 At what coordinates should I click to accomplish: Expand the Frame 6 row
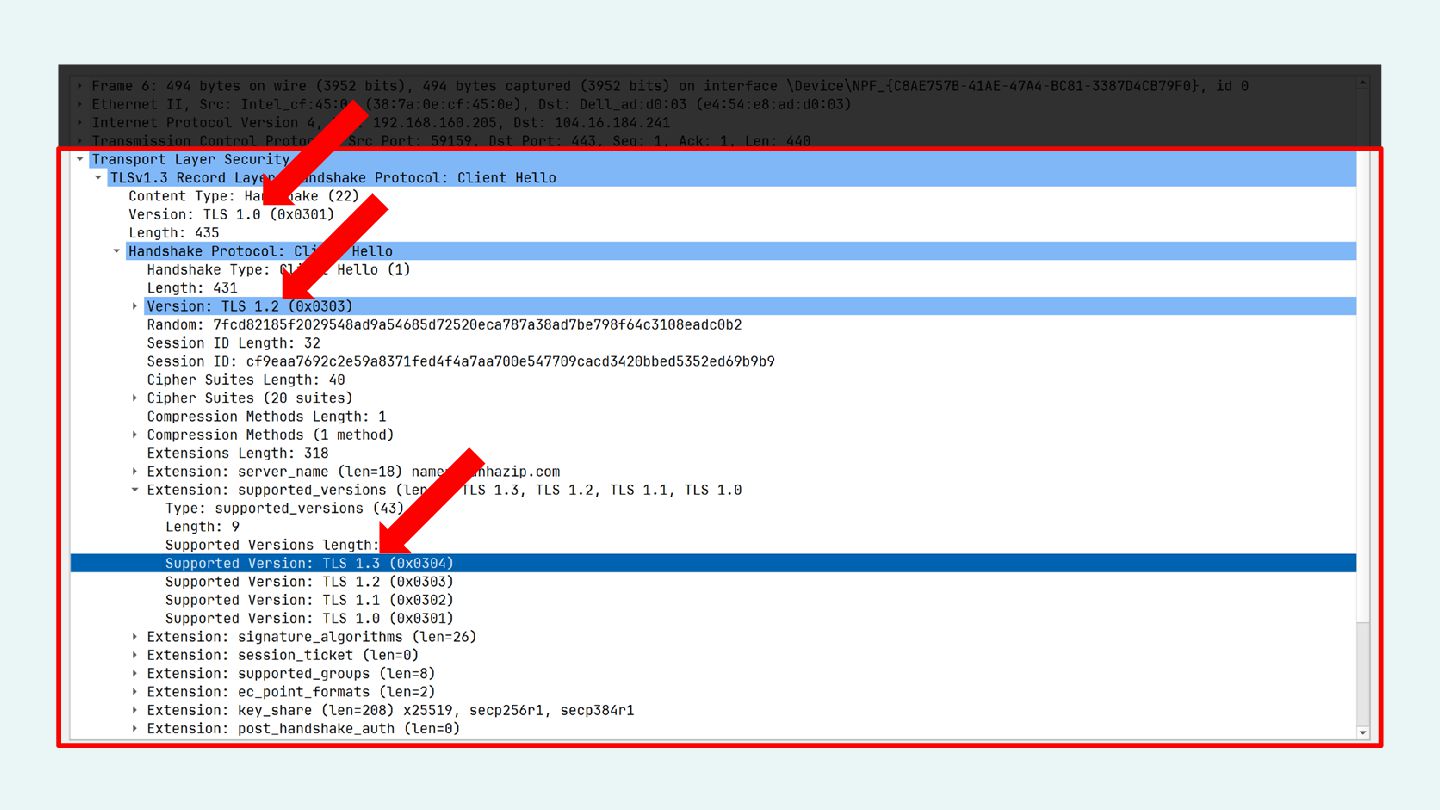pos(80,86)
